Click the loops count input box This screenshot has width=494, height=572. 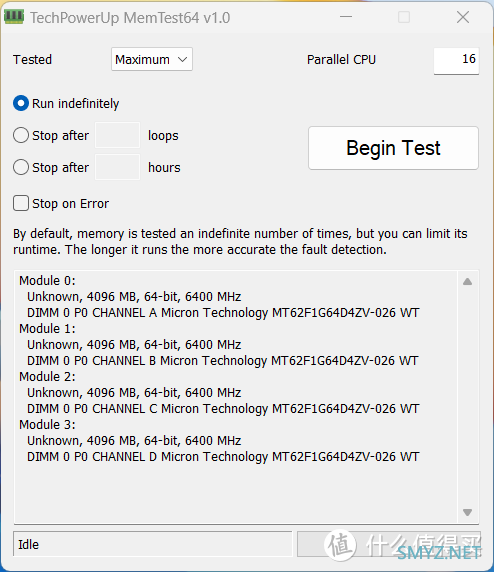tap(117, 135)
